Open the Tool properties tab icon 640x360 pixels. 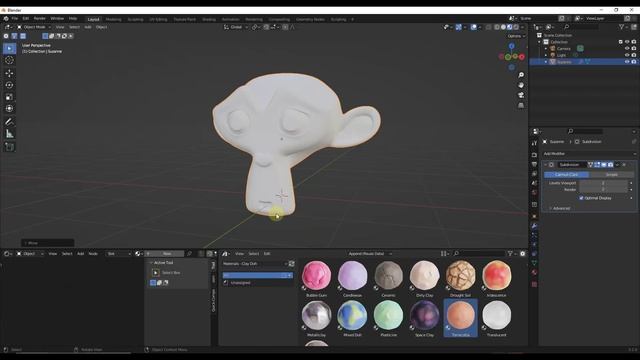534,143
